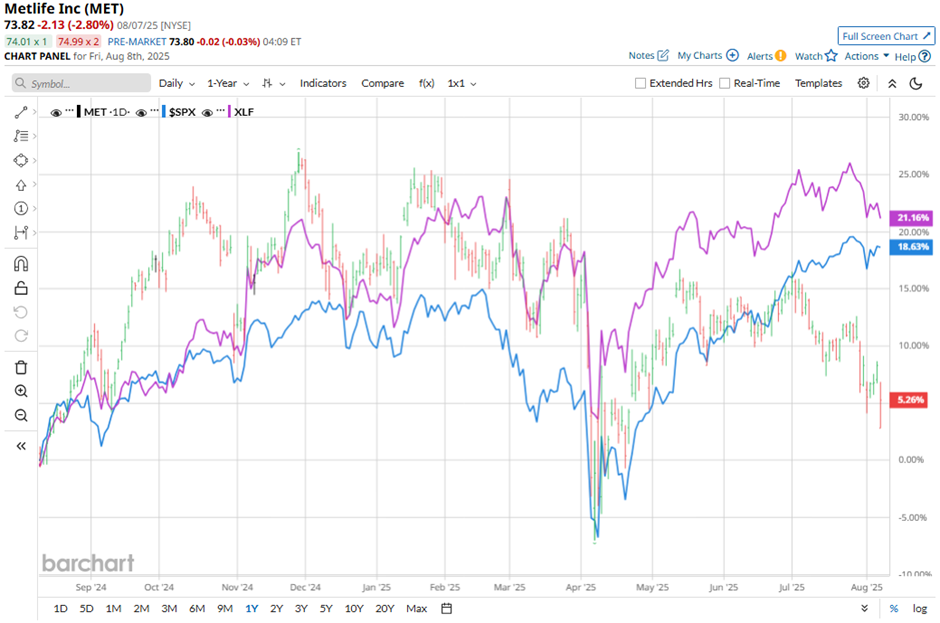This screenshot has width=940, height=623.
Task: Open options dots next to MET legend
Action: point(70,112)
